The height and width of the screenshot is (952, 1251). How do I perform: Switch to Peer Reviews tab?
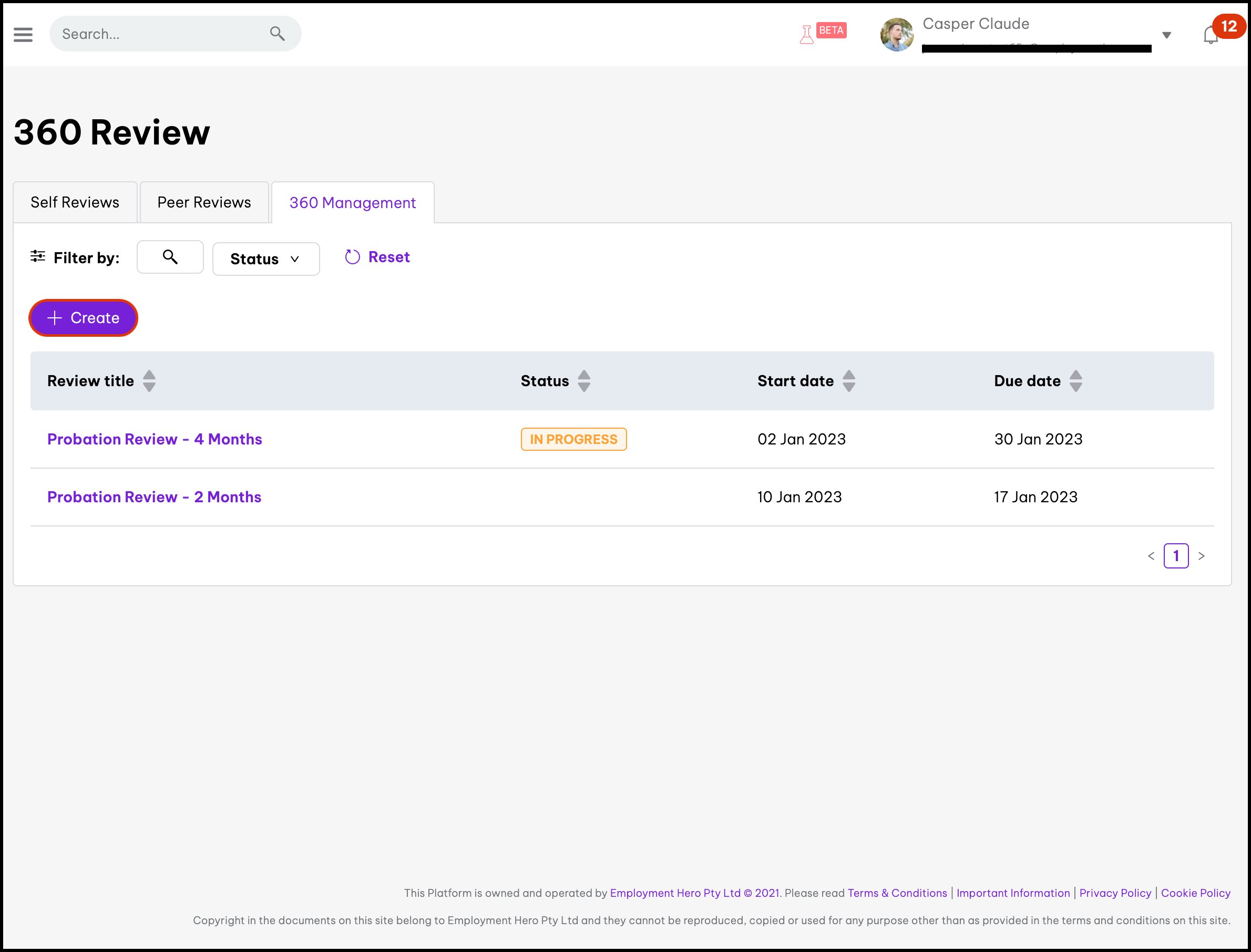point(204,202)
